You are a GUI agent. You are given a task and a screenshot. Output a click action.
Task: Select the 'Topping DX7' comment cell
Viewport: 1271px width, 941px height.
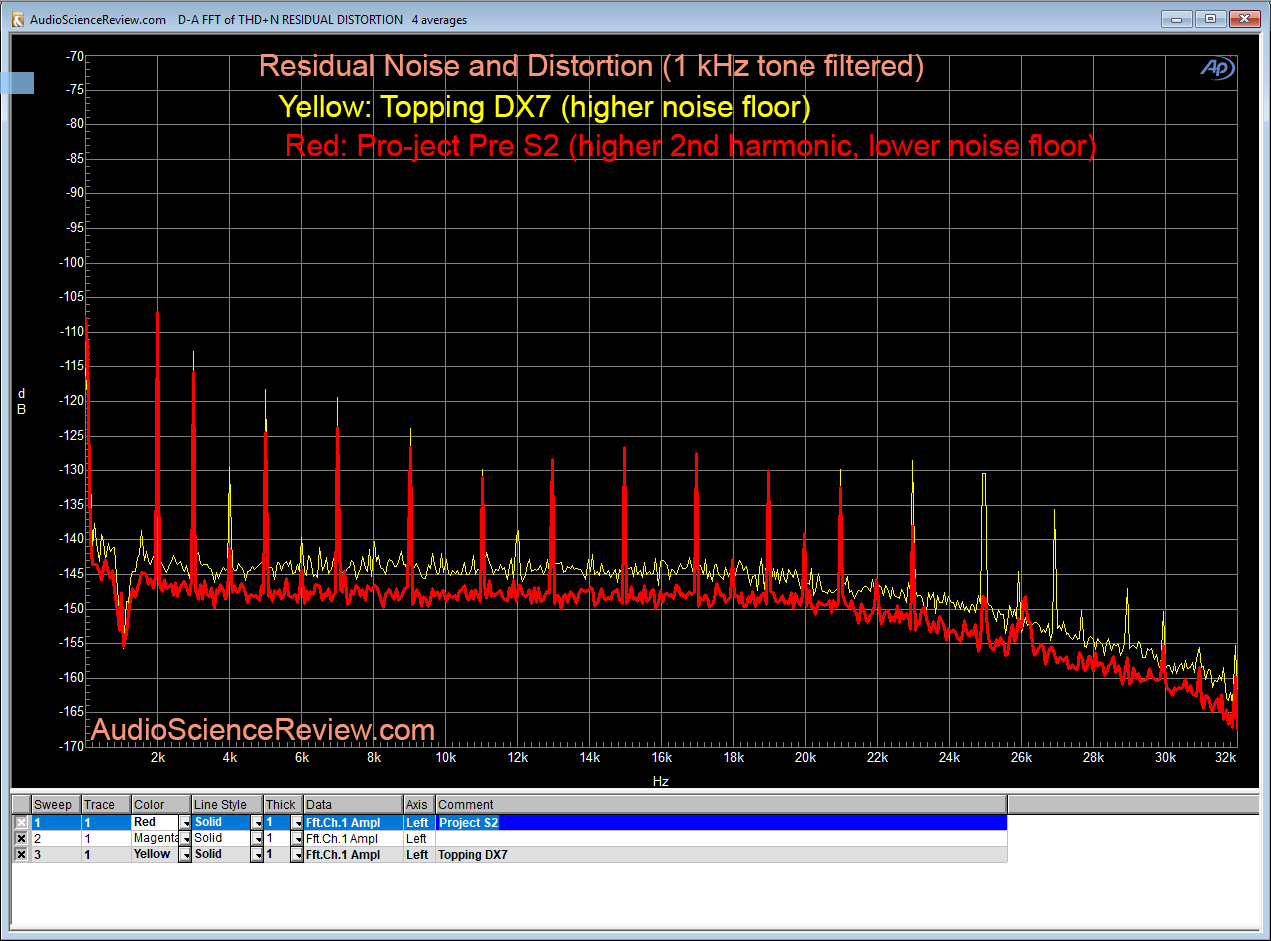pos(721,854)
